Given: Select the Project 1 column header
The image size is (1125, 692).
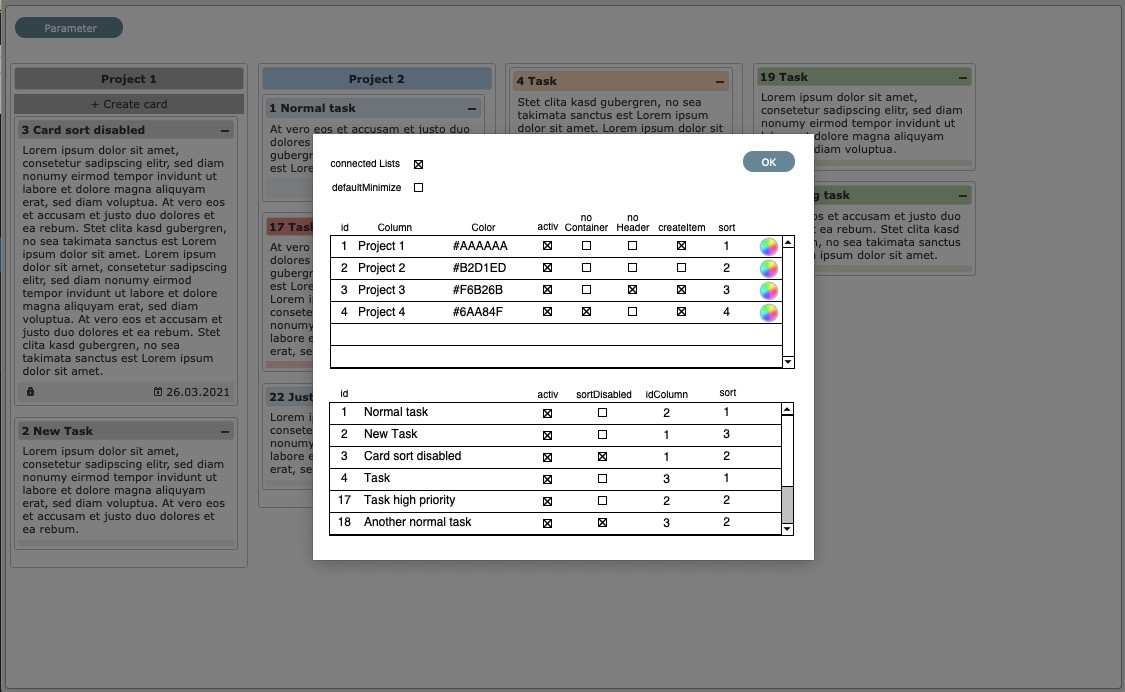Looking at the screenshot, I should pyautogui.click(x=129, y=79).
